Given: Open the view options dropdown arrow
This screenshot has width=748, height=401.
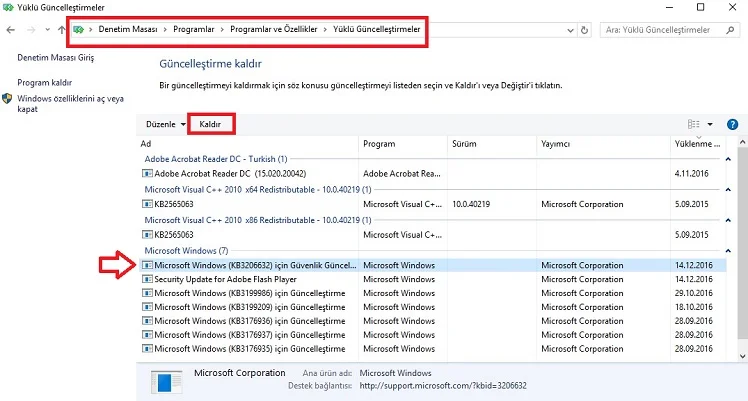Looking at the screenshot, I should tap(710, 124).
